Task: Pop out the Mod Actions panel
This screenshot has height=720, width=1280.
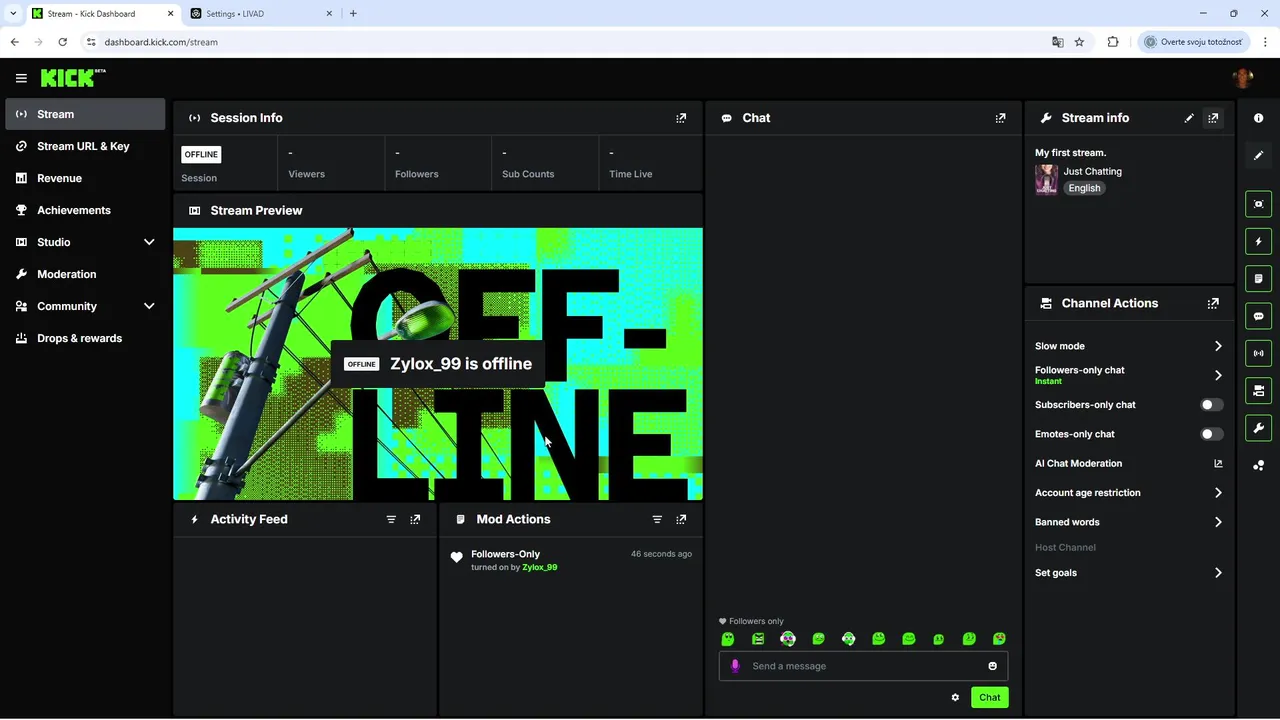Action: click(x=681, y=519)
